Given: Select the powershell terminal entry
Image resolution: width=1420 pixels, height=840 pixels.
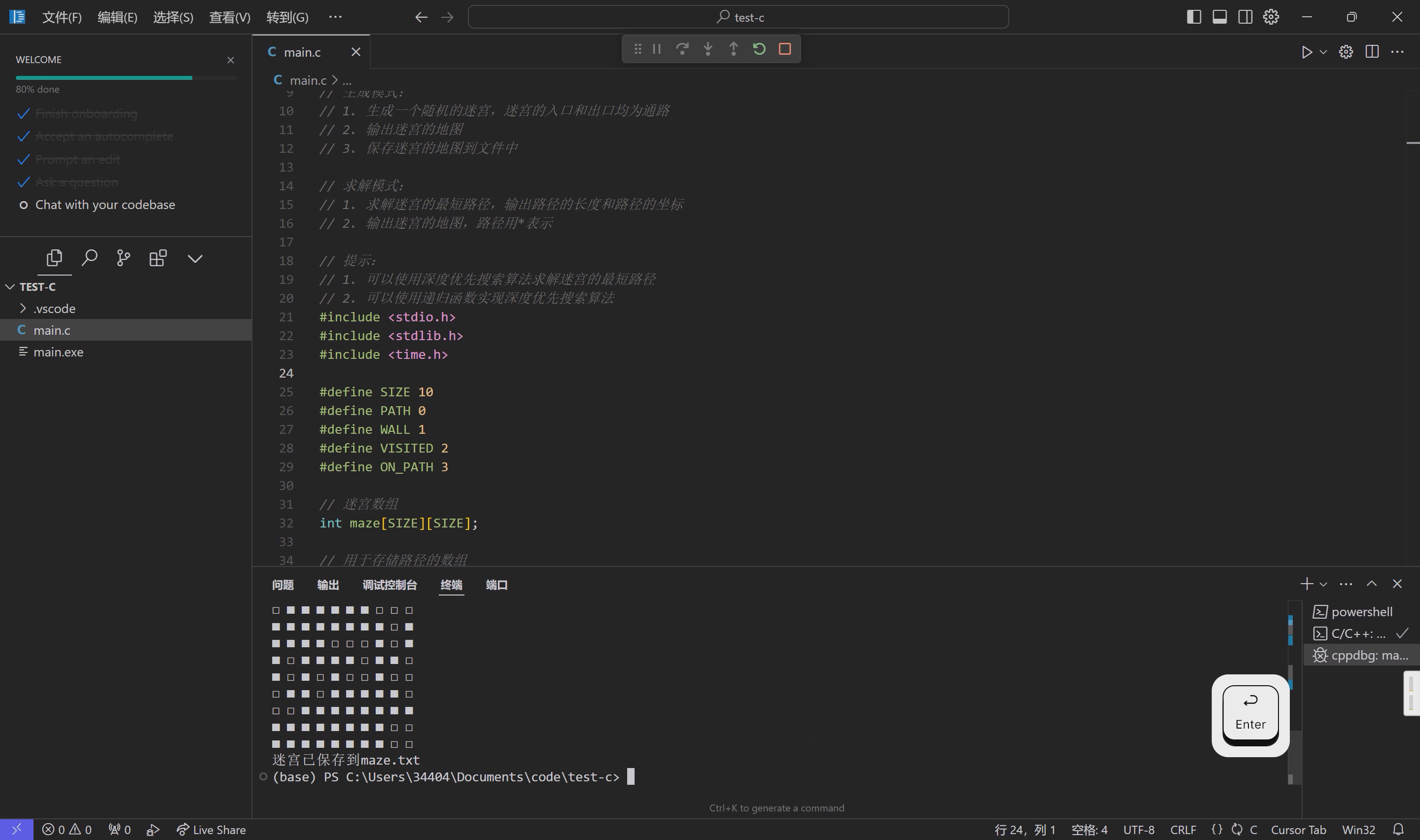Looking at the screenshot, I should [x=1362, y=612].
